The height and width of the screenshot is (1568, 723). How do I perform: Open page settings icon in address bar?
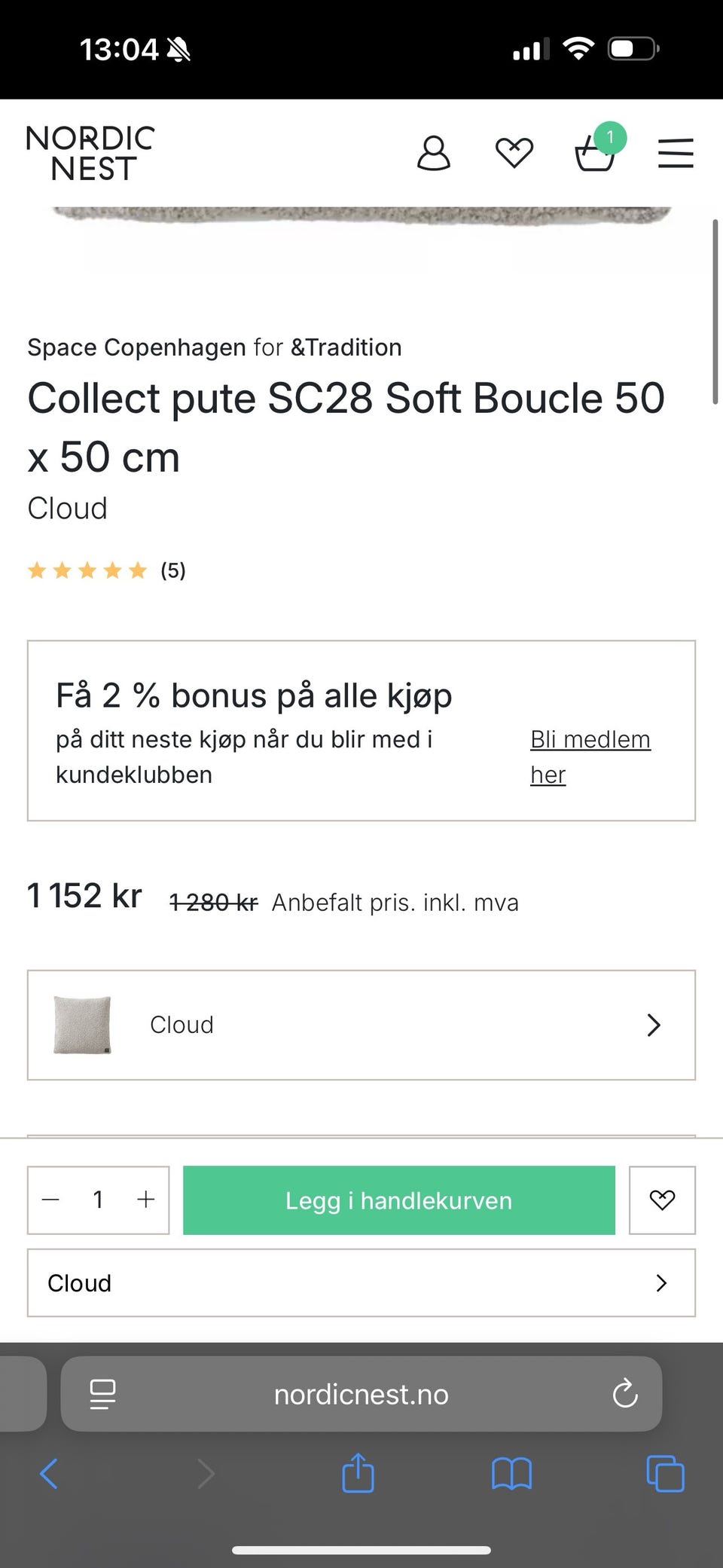102,1394
